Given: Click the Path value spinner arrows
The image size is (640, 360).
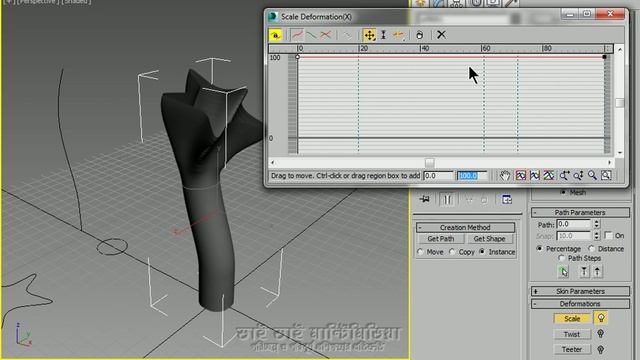Looking at the screenshot, I should click(x=597, y=224).
